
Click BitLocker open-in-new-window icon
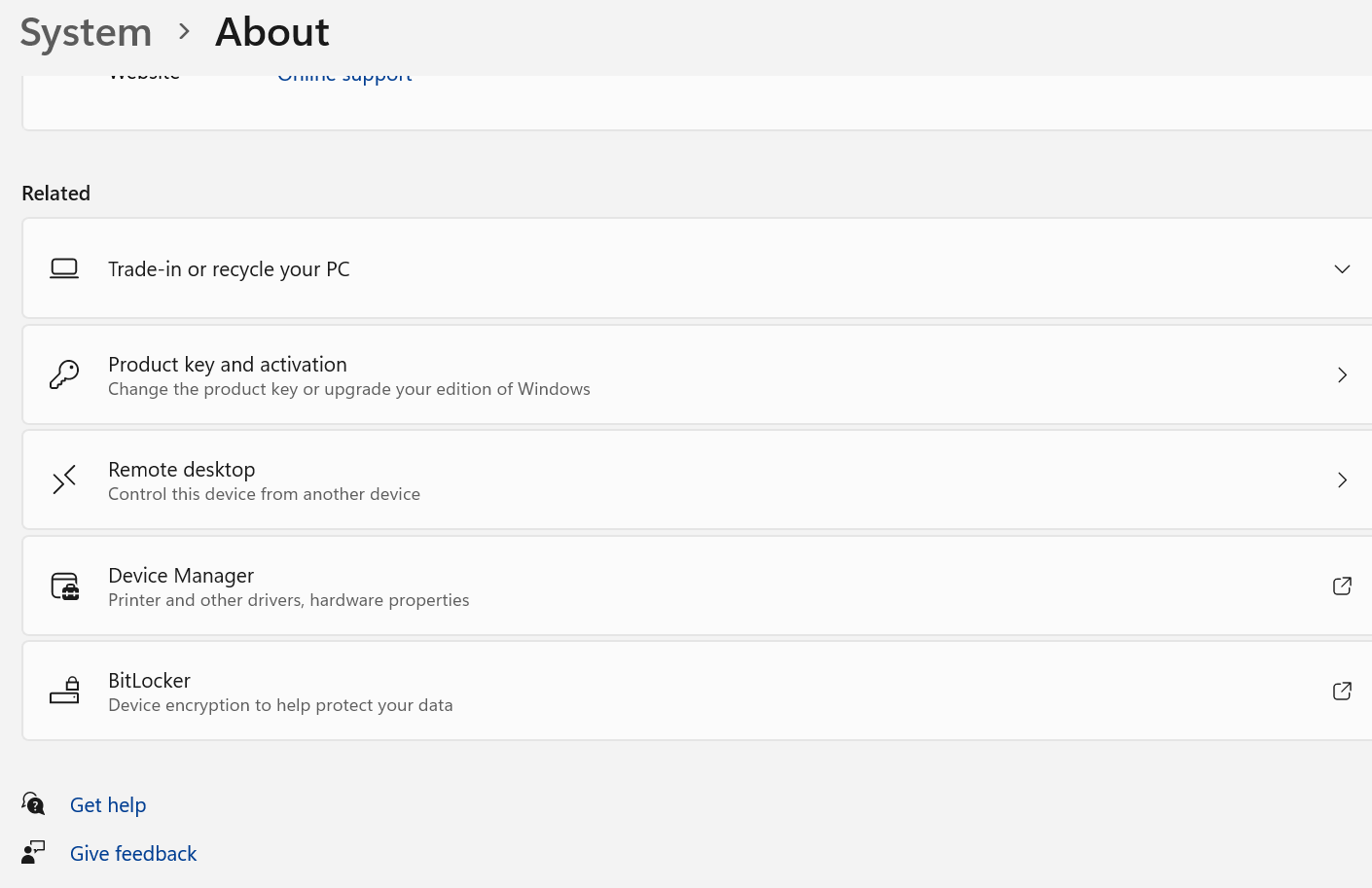click(x=1342, y=691)
